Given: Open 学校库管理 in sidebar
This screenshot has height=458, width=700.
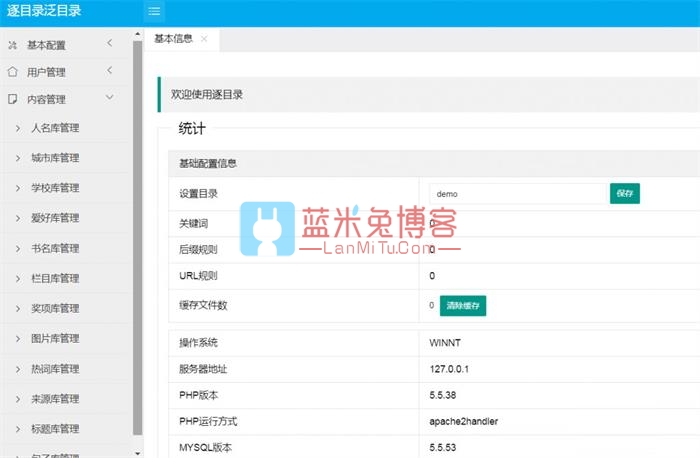Looking at the screenshot, I should tap(55, 188).
